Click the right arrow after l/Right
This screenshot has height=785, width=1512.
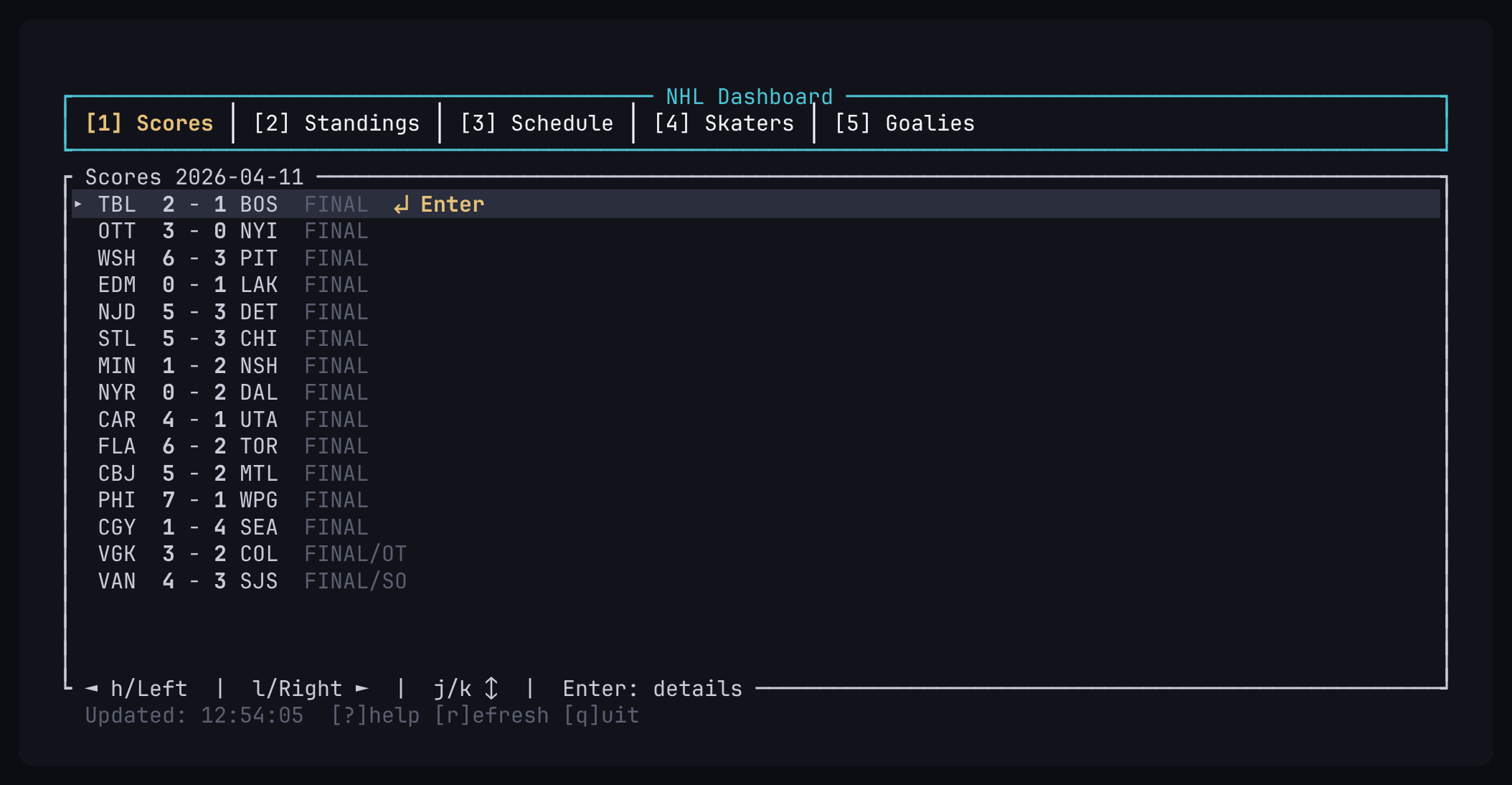point(362,689)
